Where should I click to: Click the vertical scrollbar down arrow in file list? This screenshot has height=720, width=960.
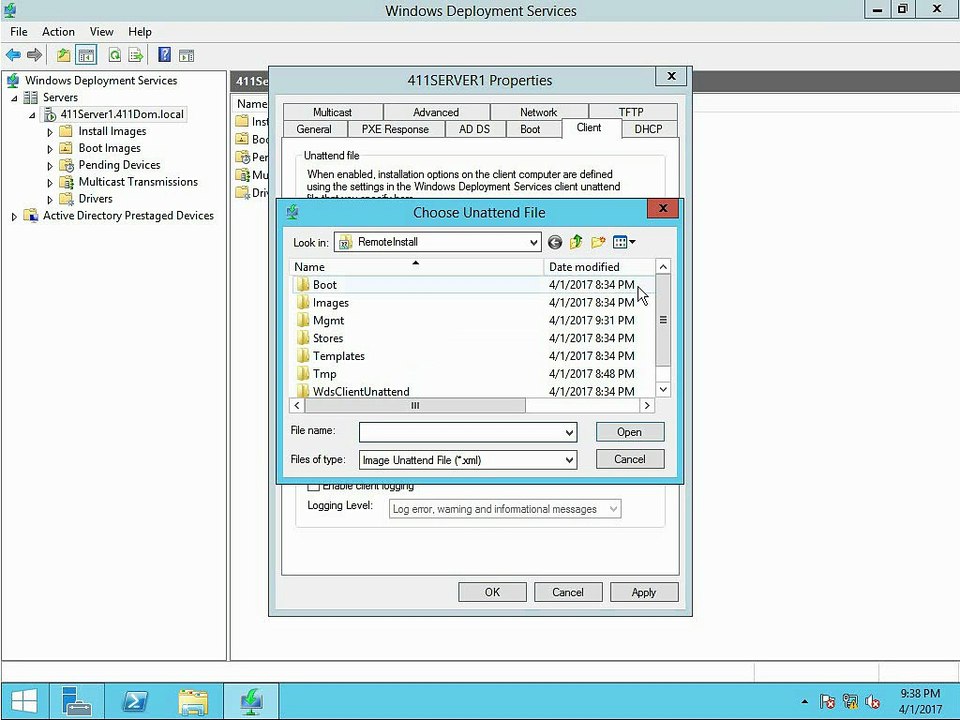663,389
